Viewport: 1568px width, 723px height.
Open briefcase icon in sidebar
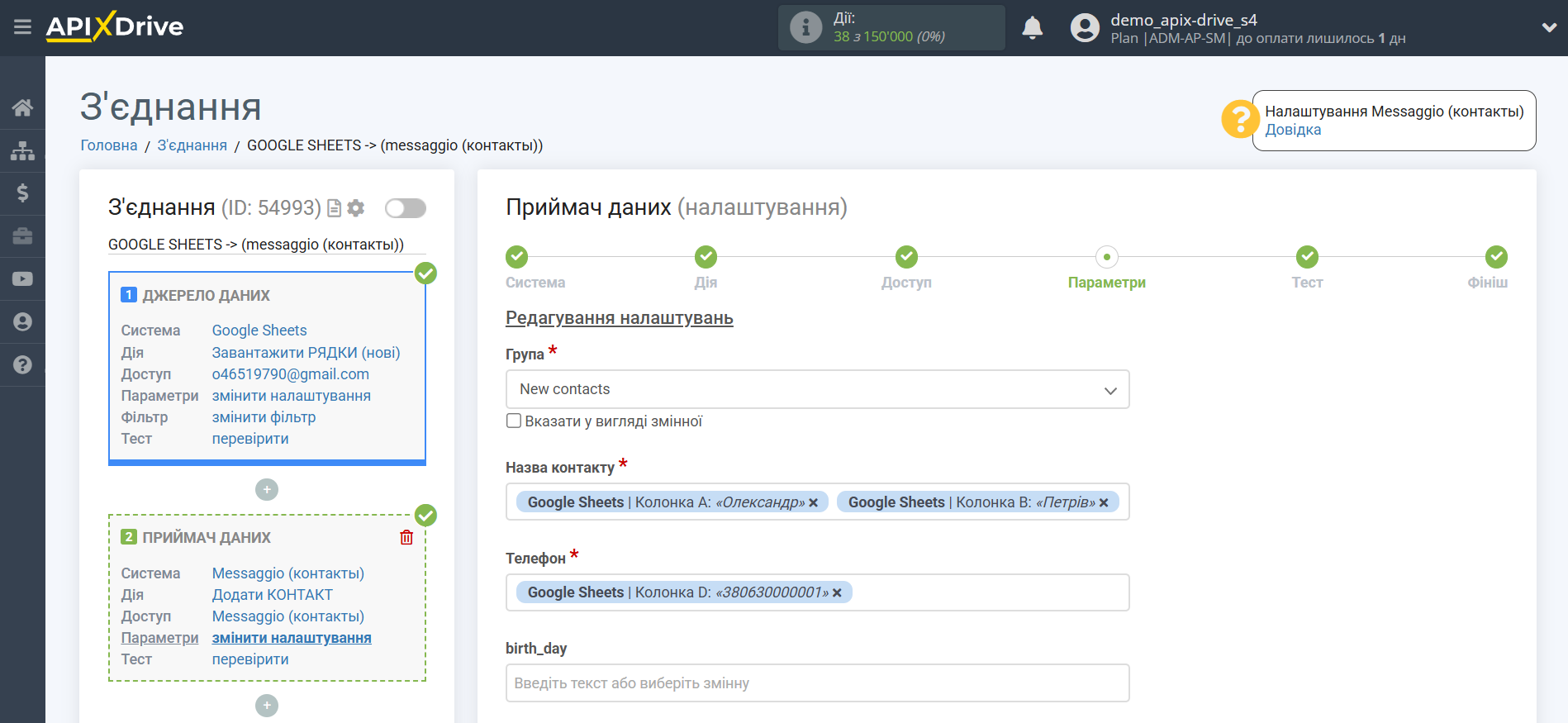coord(22,236)
